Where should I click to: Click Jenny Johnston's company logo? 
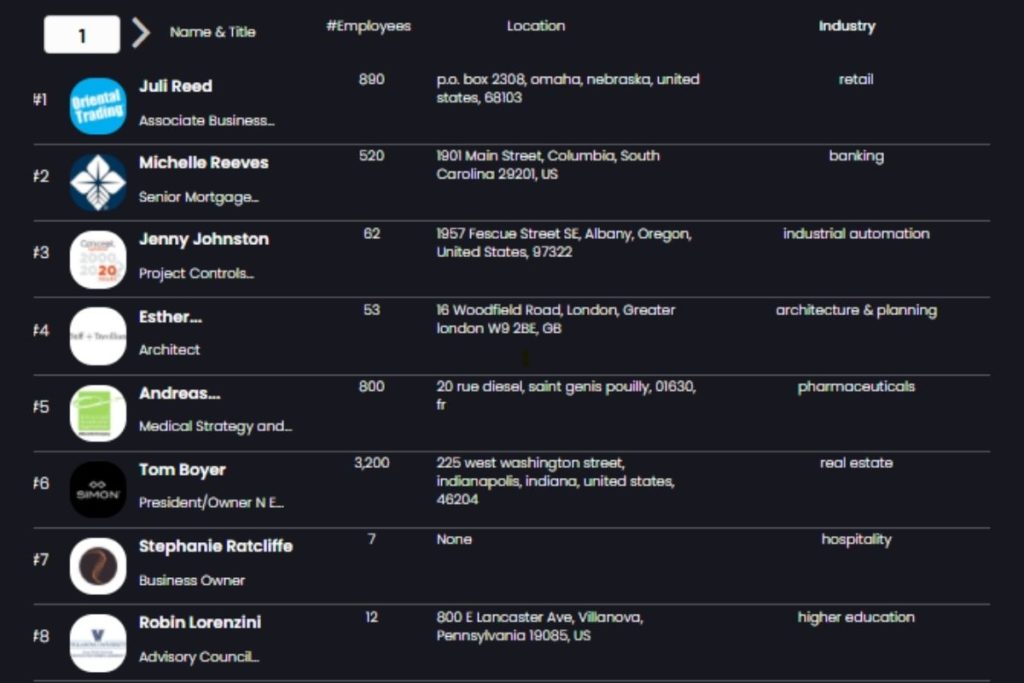tap(98, 259)
